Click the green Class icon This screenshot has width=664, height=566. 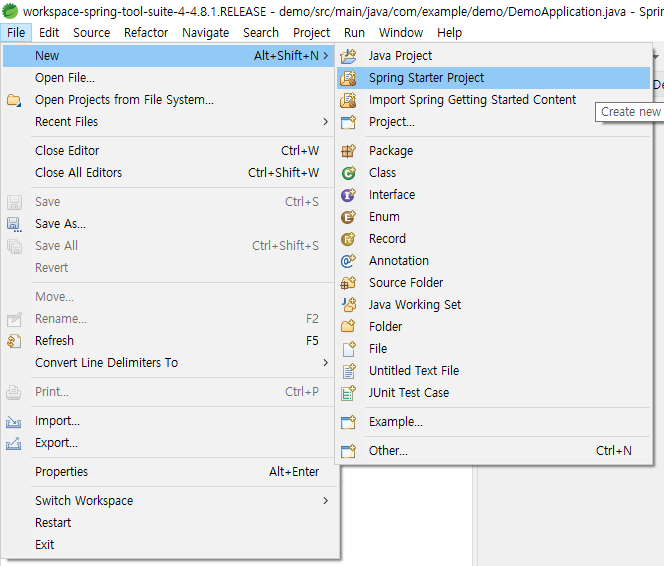click(348, 173)
